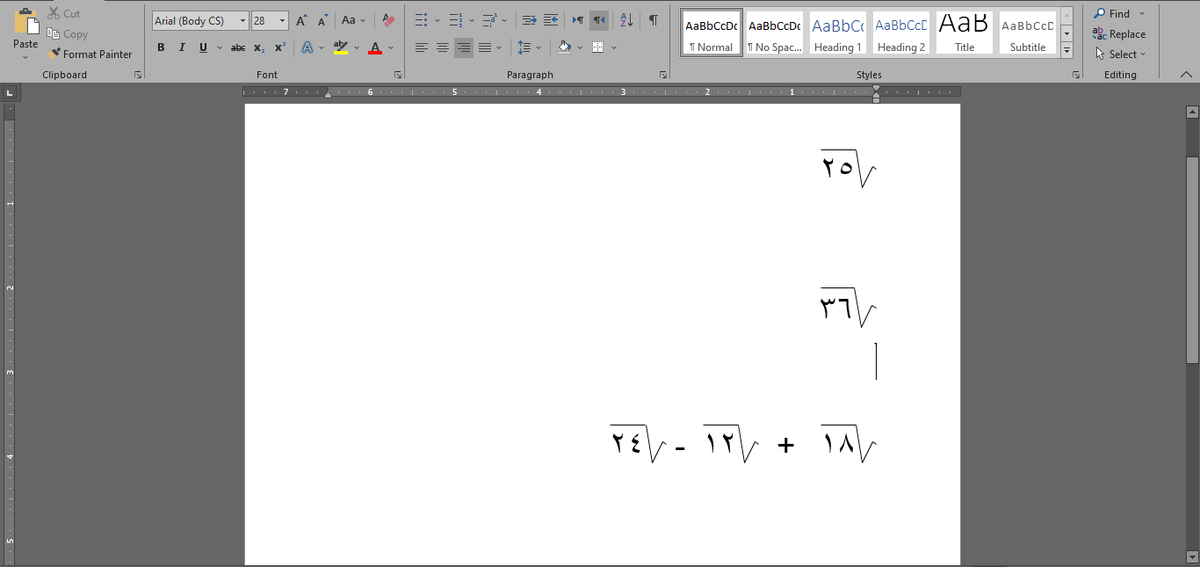Open the highlight color dropdown arrow
The image size is (1200, 567).
pos(355,48)
